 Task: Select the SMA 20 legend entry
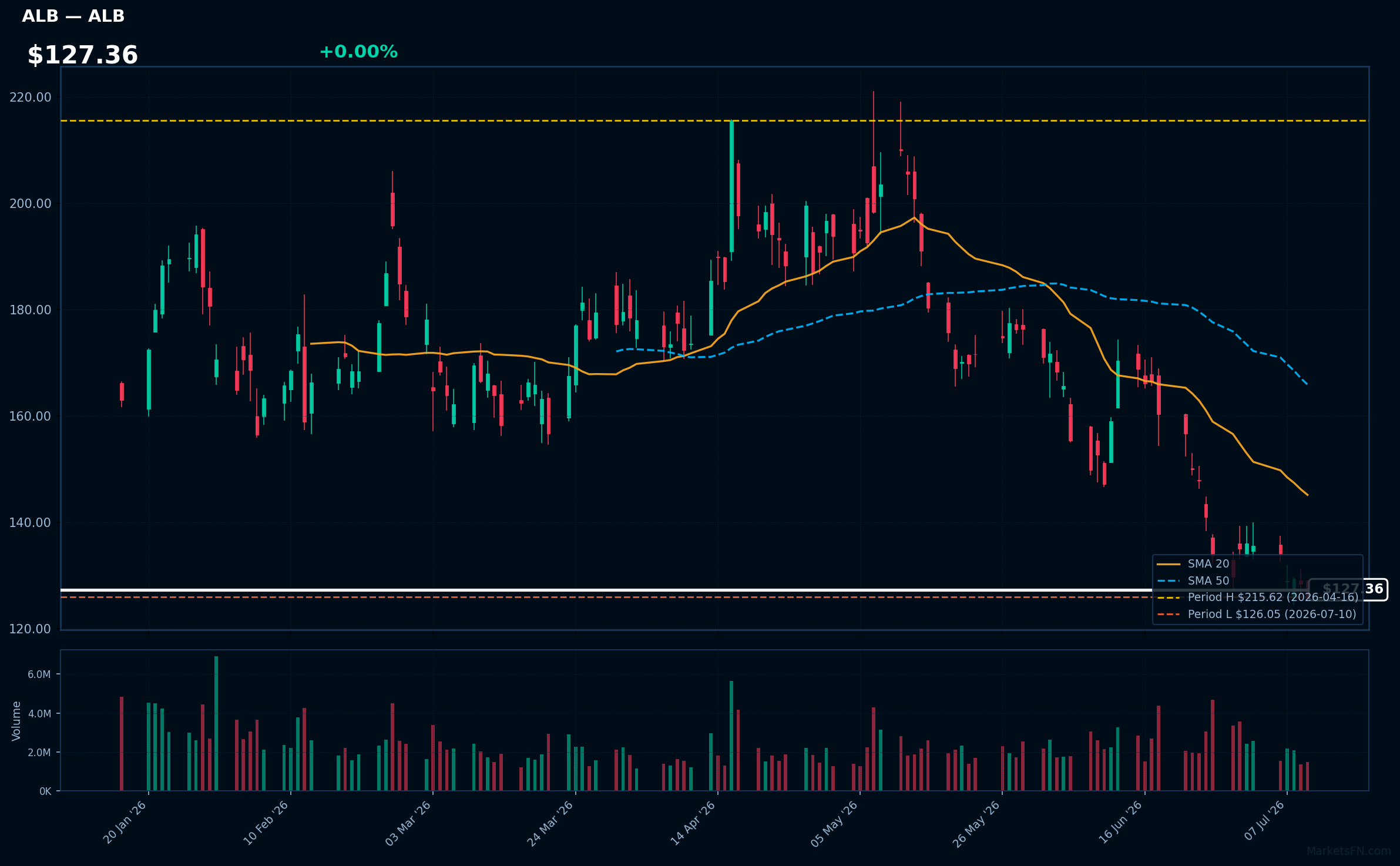pyautogui.click(x=1193, y=564)
